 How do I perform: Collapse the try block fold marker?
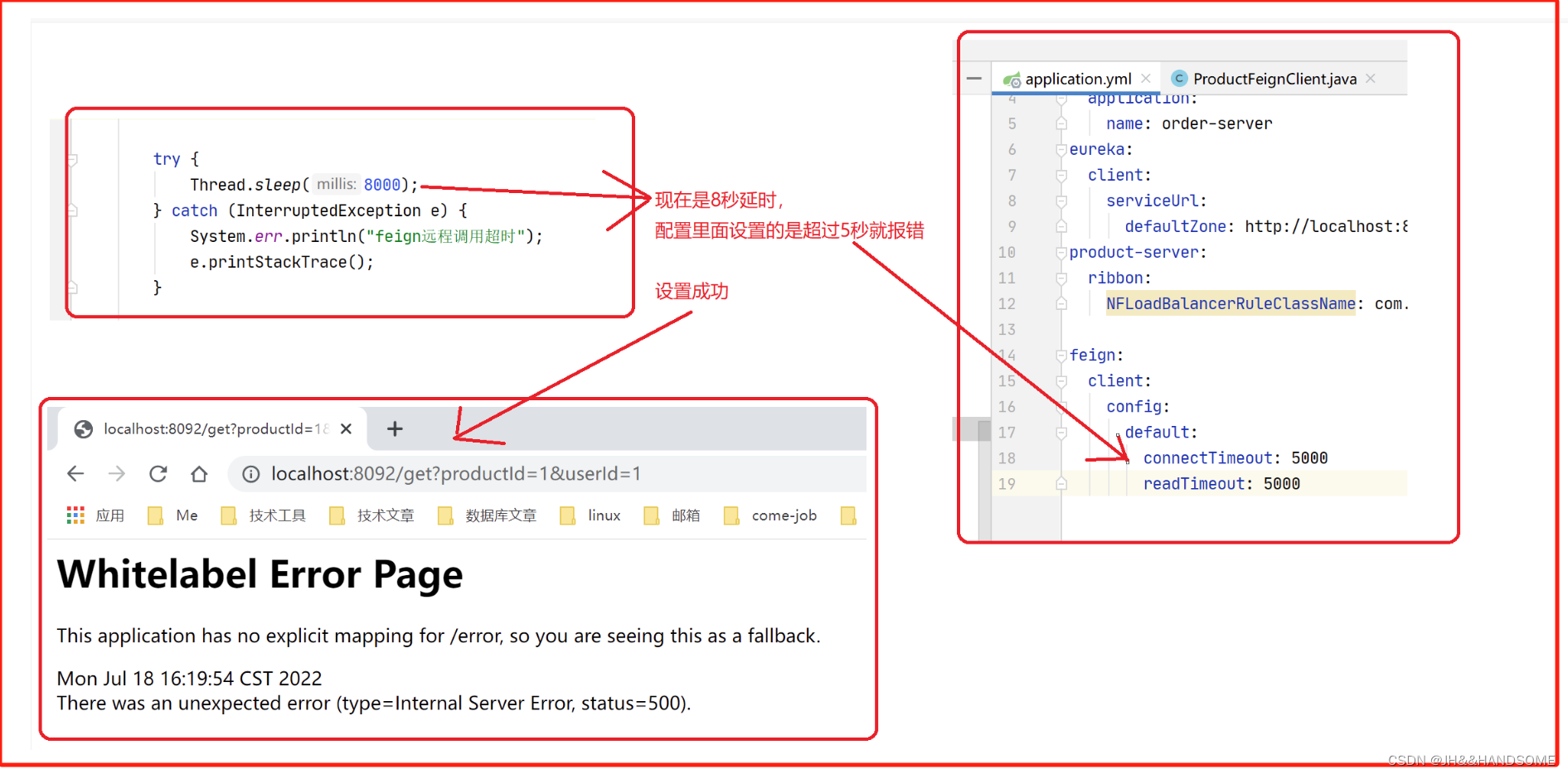(x=73, y=159)
